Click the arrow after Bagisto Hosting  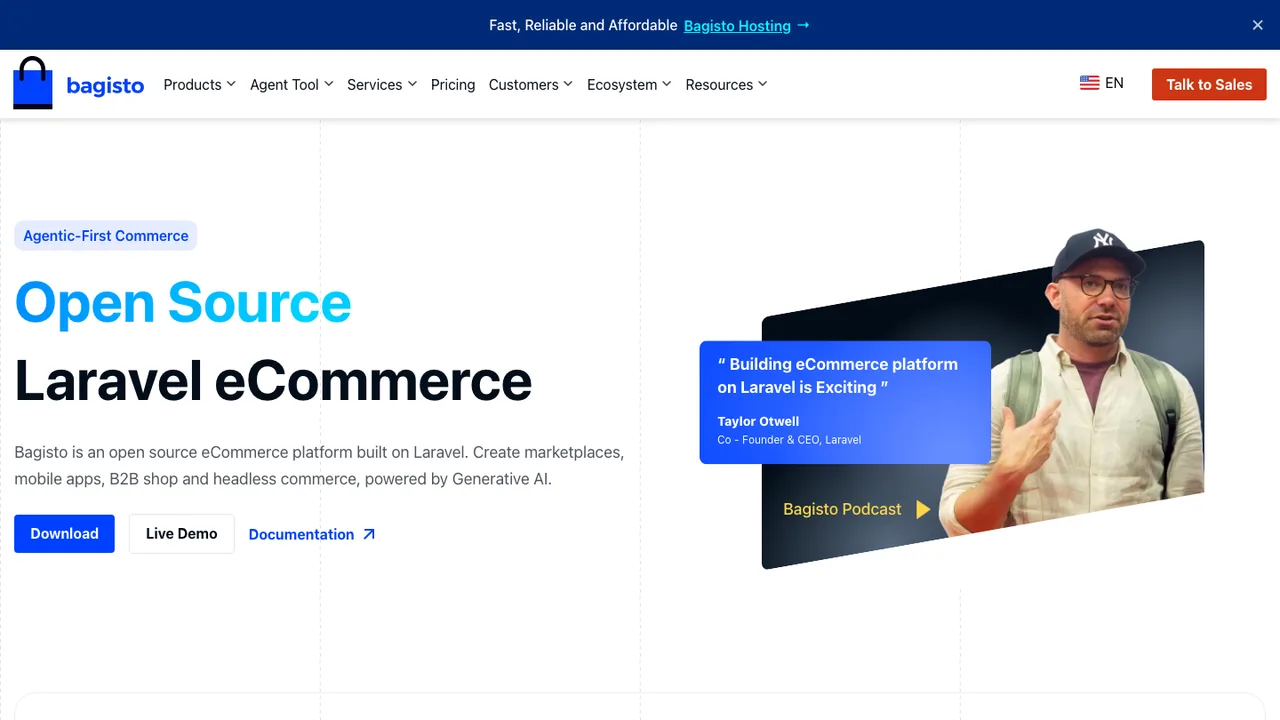pyautogui.click(x=803, y=25)
